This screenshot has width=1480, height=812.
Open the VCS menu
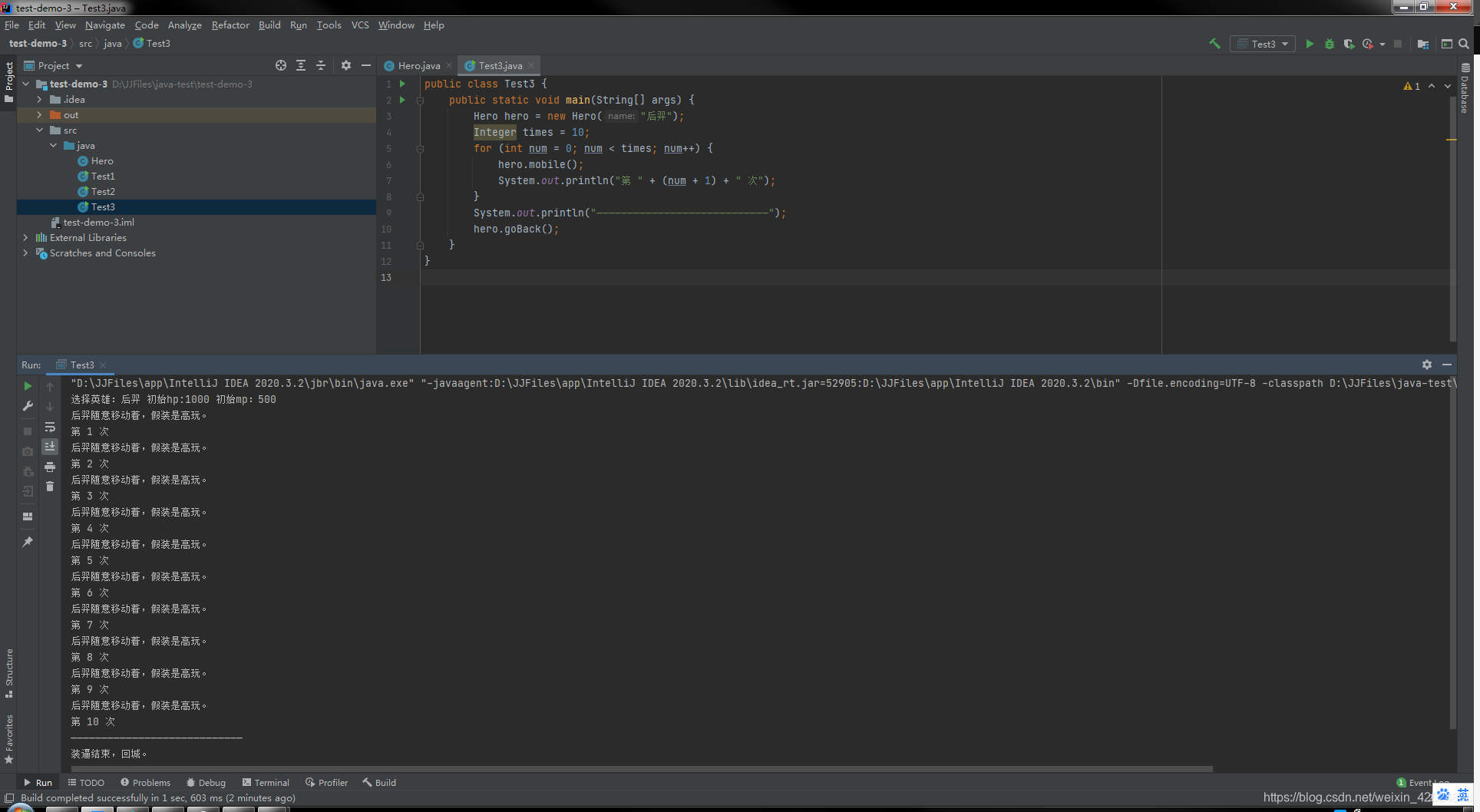pos(360,25)
